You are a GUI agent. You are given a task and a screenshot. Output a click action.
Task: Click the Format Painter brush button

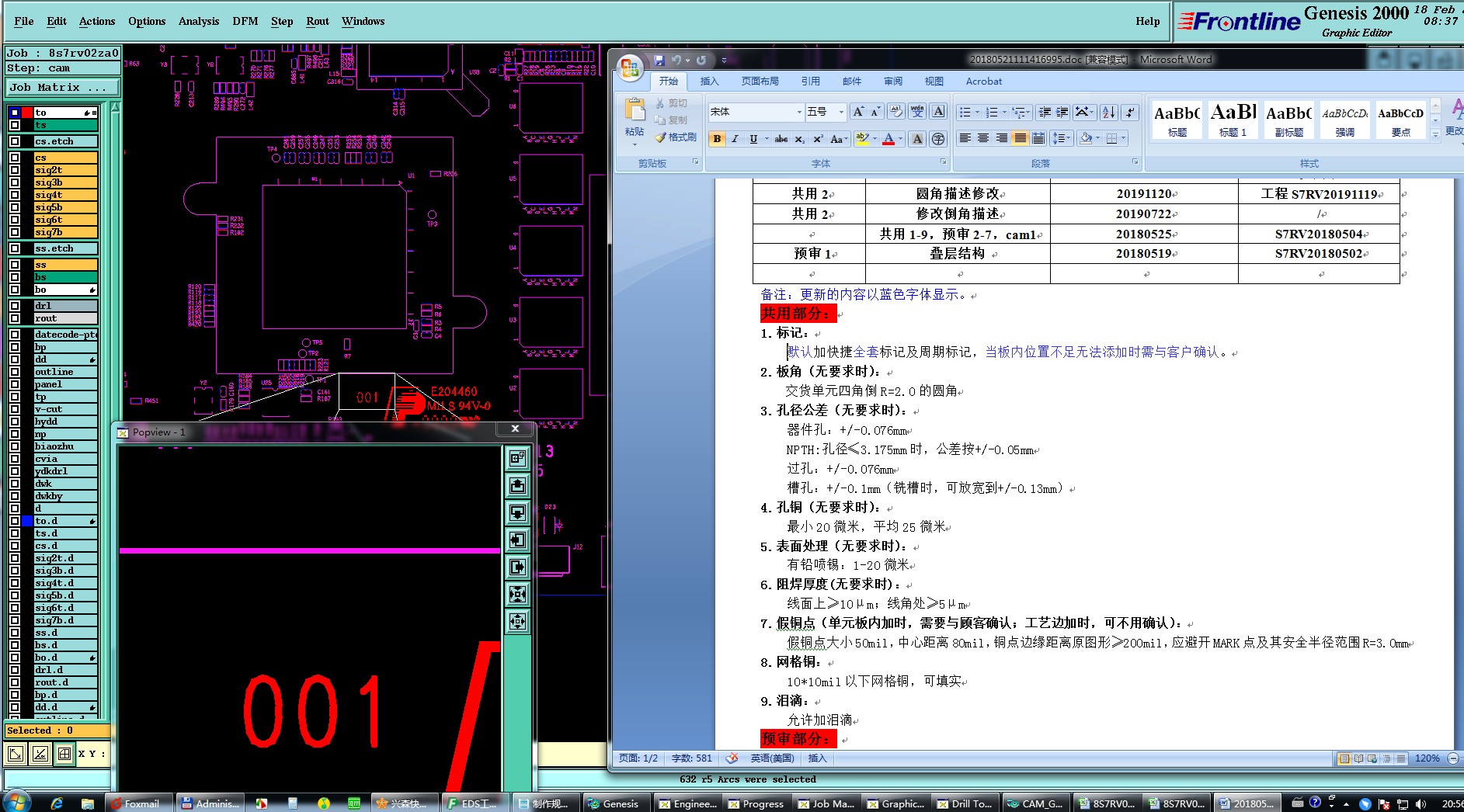[675, 137]
